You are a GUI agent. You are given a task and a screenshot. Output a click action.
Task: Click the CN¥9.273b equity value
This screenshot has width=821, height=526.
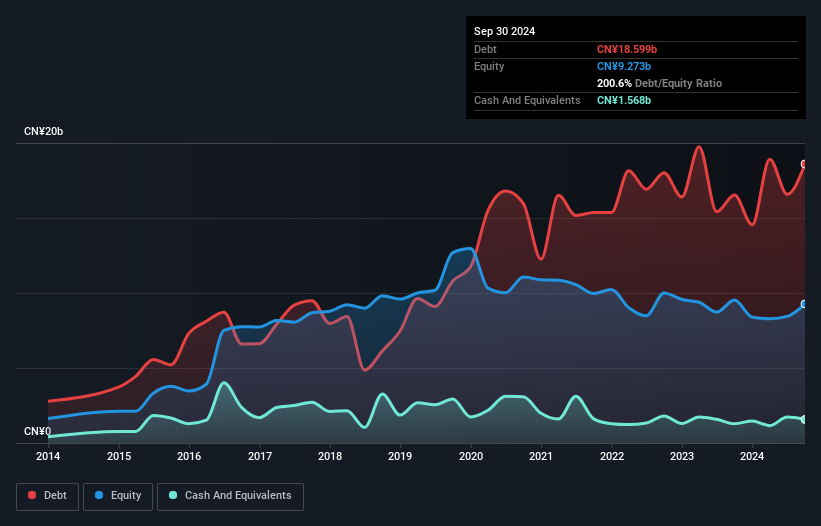624,66
